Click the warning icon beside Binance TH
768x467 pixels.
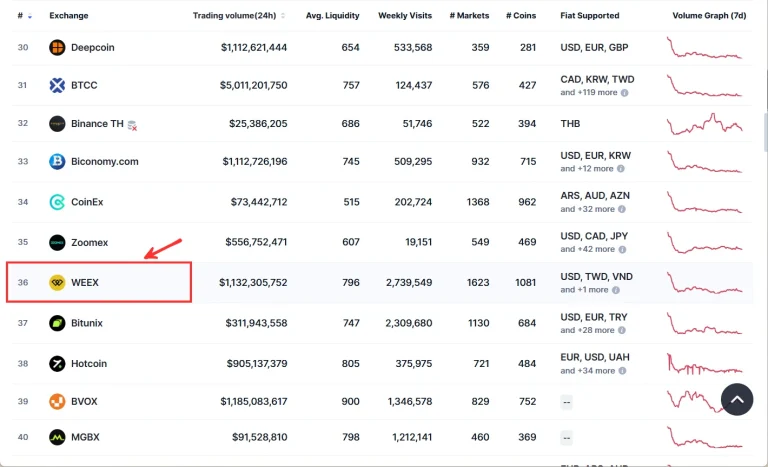[x=132, y=125]
